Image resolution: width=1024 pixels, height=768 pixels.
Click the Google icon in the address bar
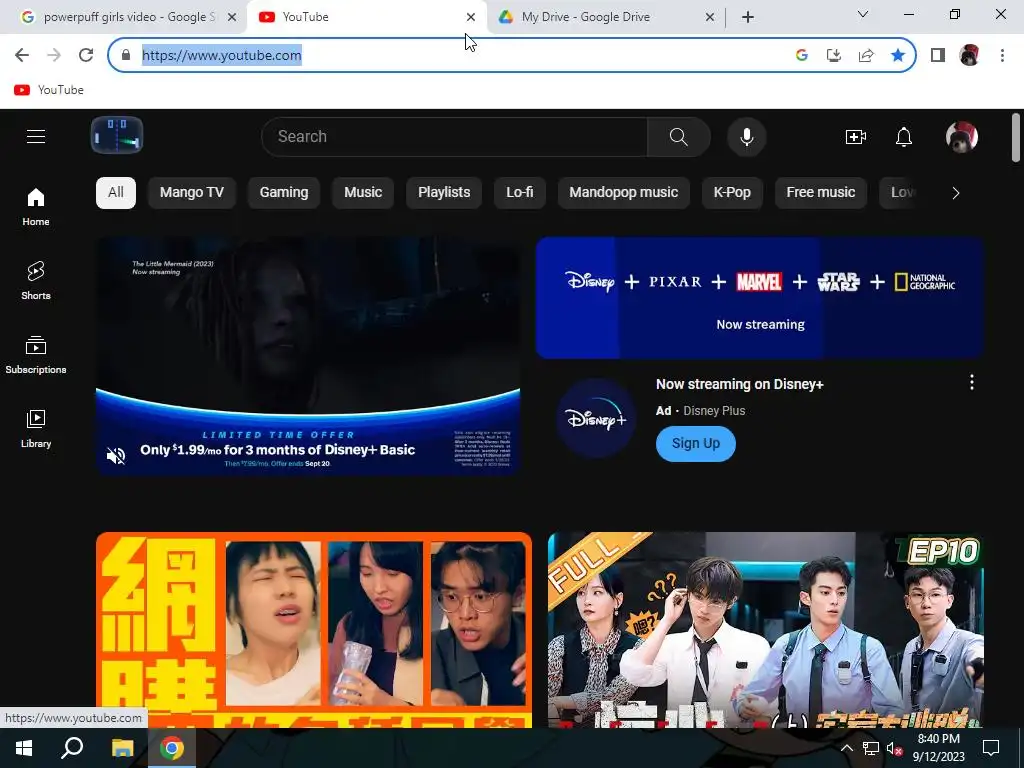[802, 55]
